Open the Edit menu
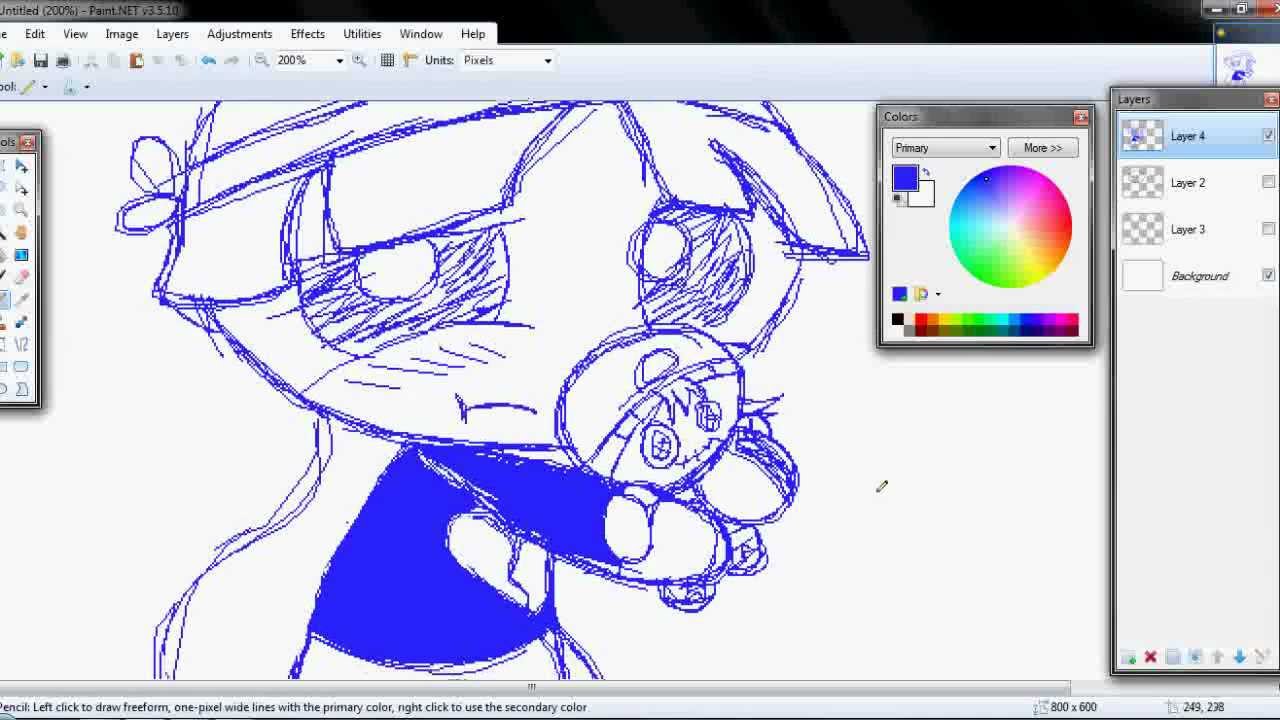1280x720 pixels. pyautogui.click(x=35, y=34)
